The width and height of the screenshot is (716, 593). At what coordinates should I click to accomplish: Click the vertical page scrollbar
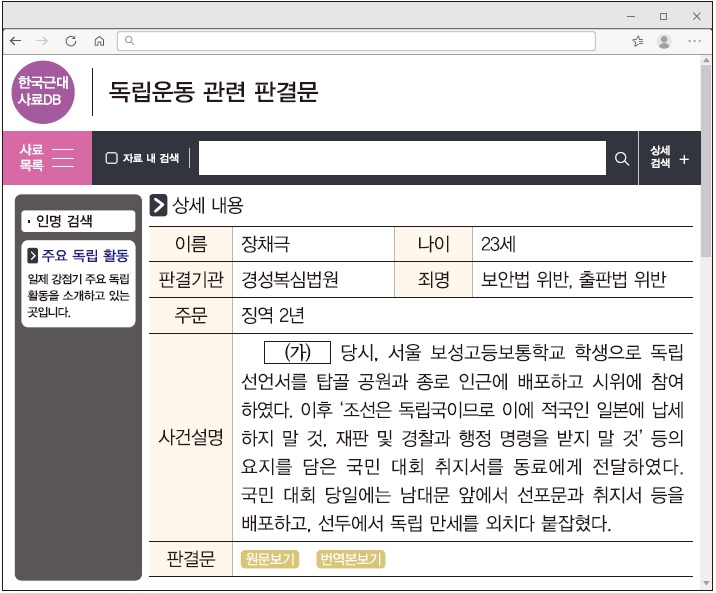707,300
